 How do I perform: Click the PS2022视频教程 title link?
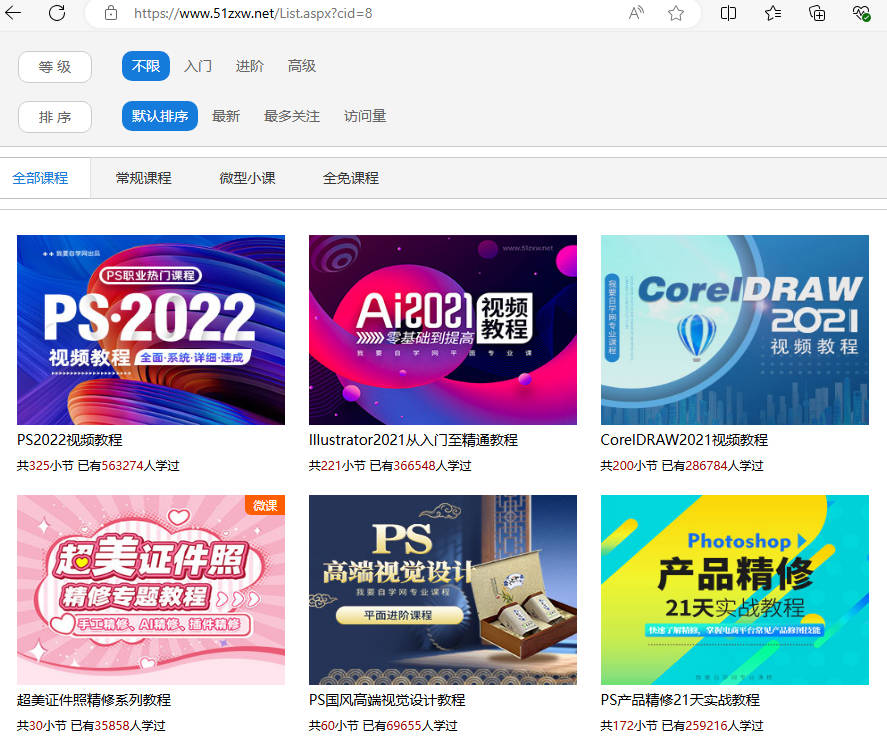pos(70,440)
